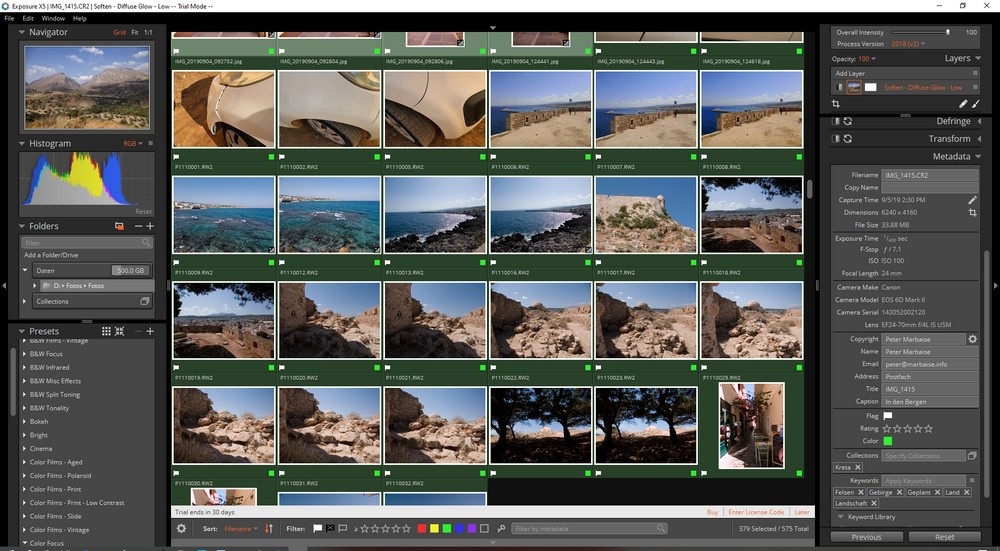
Task: Toggle the Flag in Metadata panel
Action: point(887,416)
